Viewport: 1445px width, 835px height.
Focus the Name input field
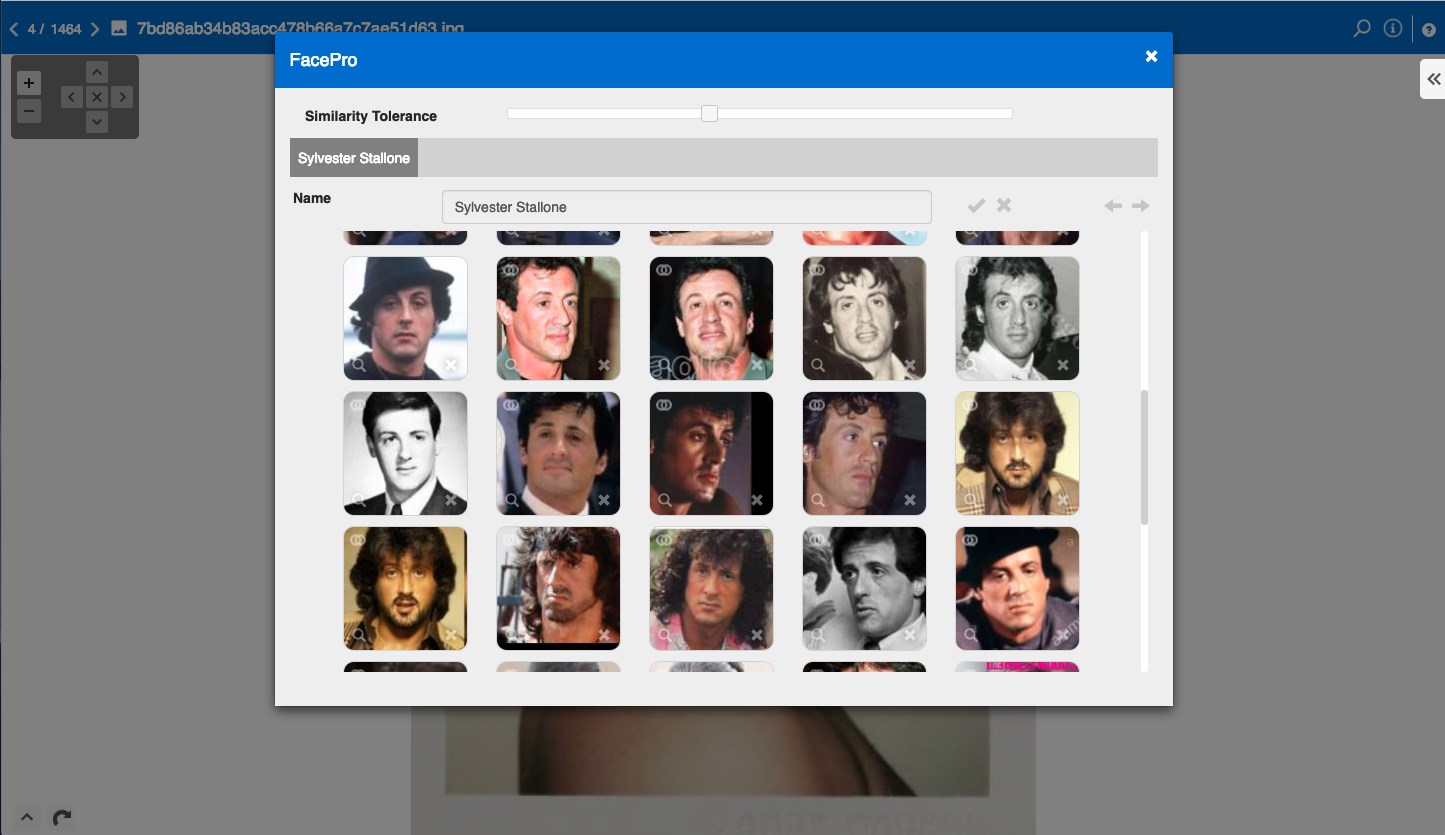[x=687, y=207]
